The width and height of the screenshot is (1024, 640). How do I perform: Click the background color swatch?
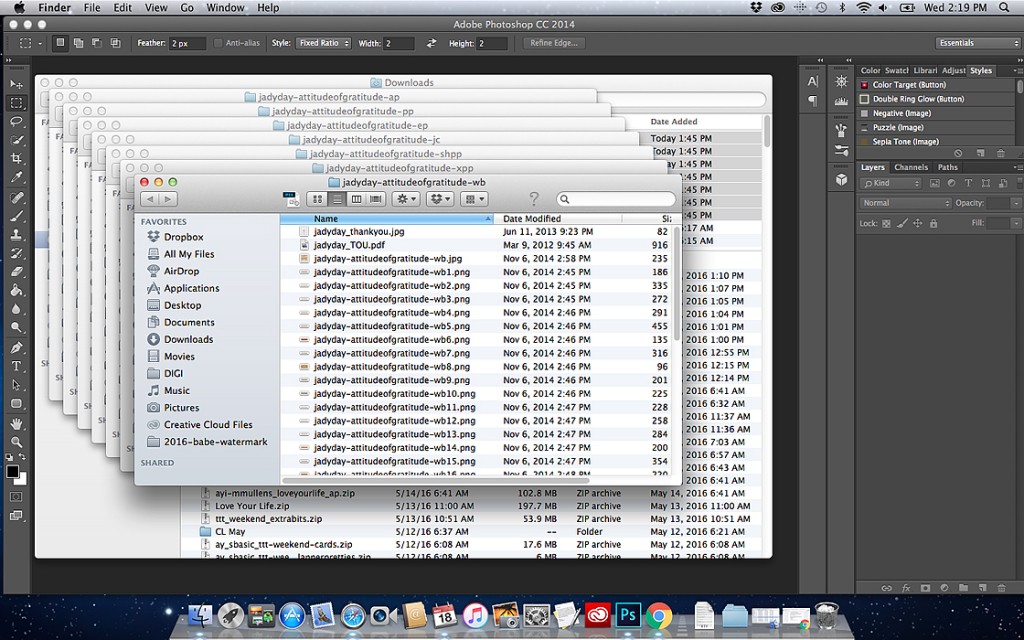(23, 480)
